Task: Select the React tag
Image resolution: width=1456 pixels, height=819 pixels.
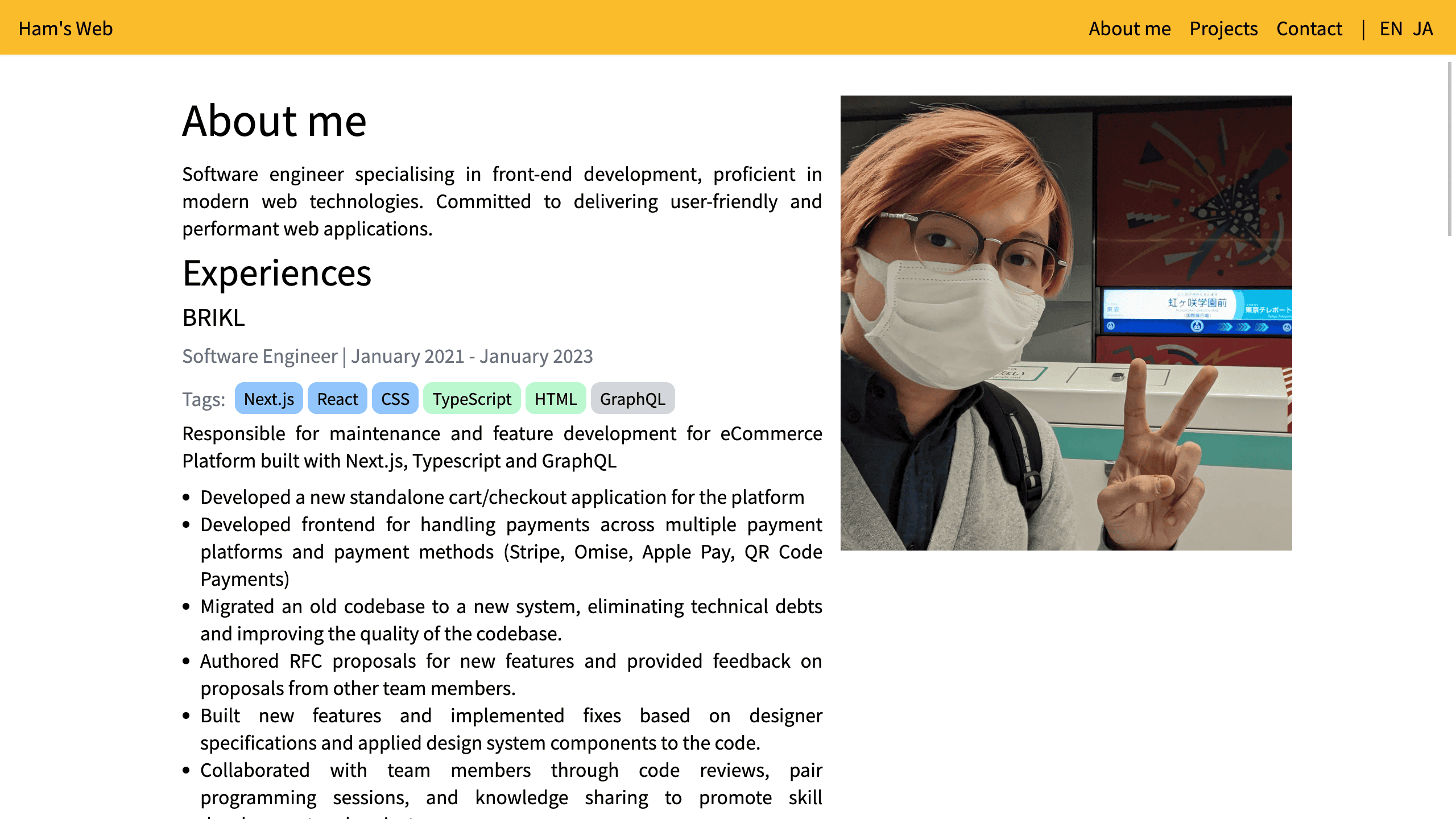Action: (337, 399)
